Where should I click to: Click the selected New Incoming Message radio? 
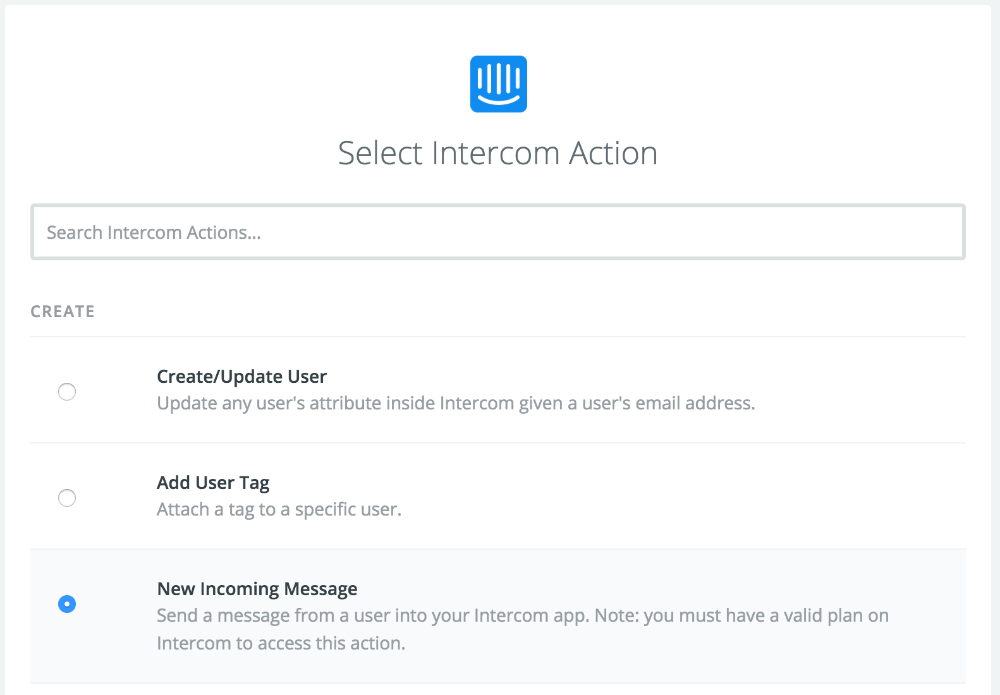(x=67, y=604)
